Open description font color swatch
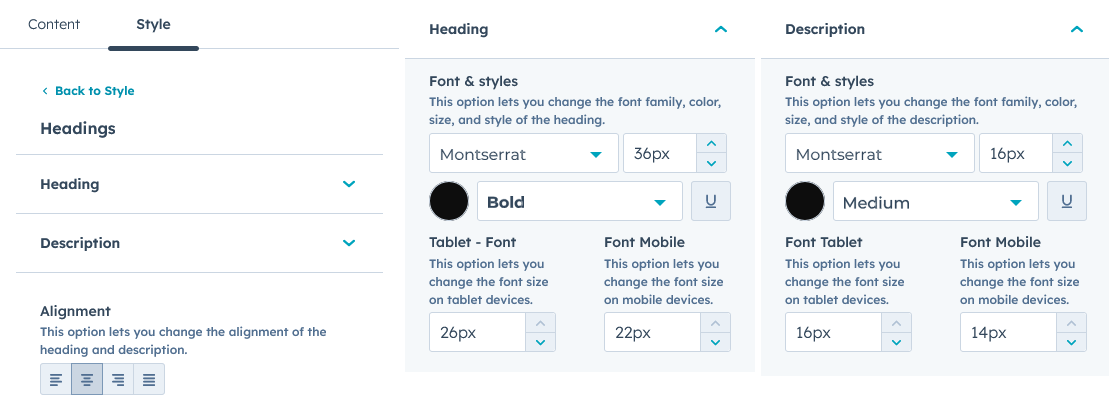Screen dimensions: 1109x408 pyautogui.click(x=805, y=201)
